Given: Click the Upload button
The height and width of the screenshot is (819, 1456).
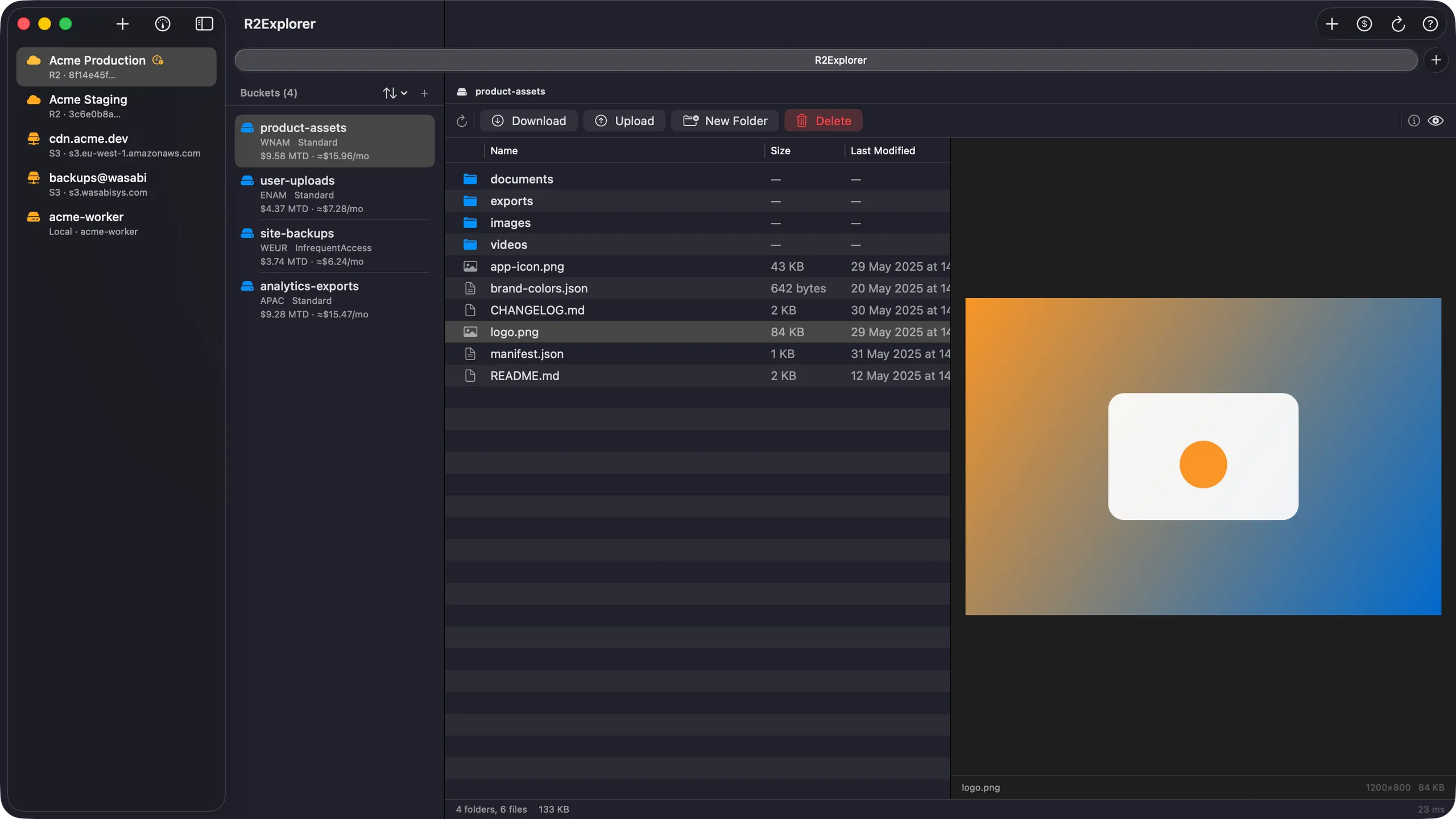Looking at the screenshot, I should [624, 121].
